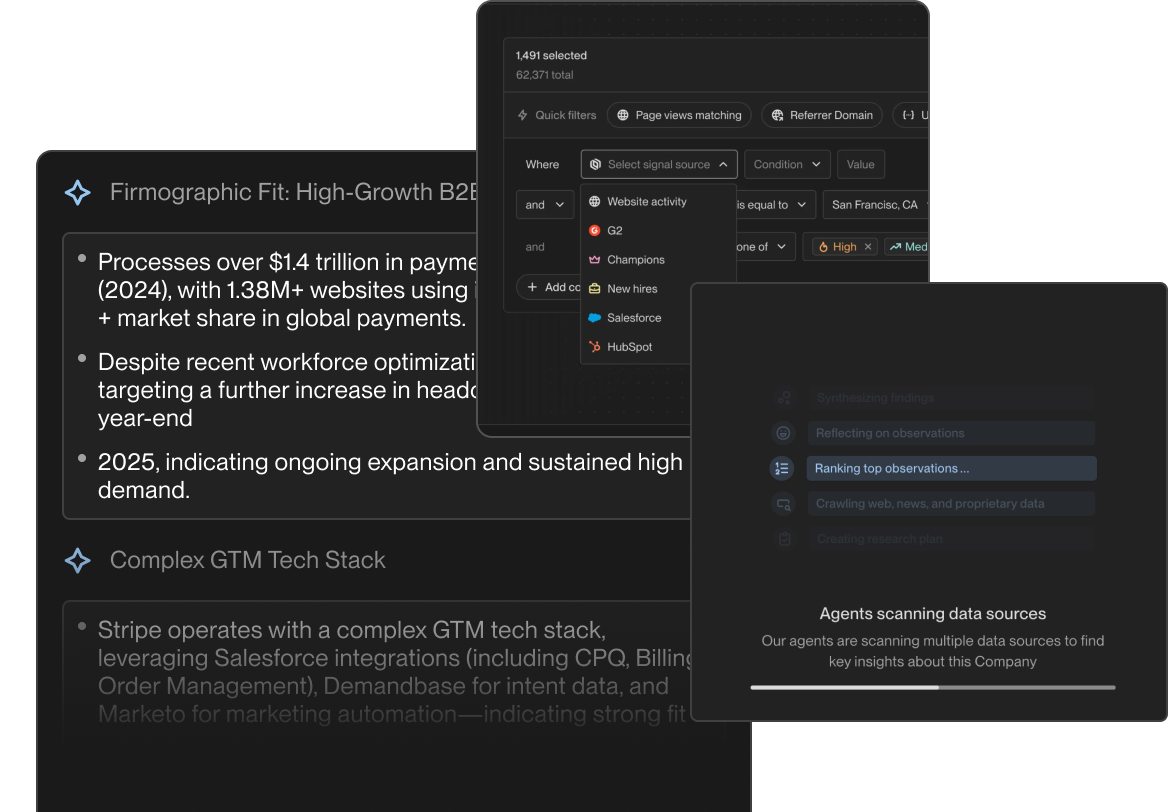Click the Ranking top observations list icon
The image size is (1168, 812).
click(x=782, y=468)
